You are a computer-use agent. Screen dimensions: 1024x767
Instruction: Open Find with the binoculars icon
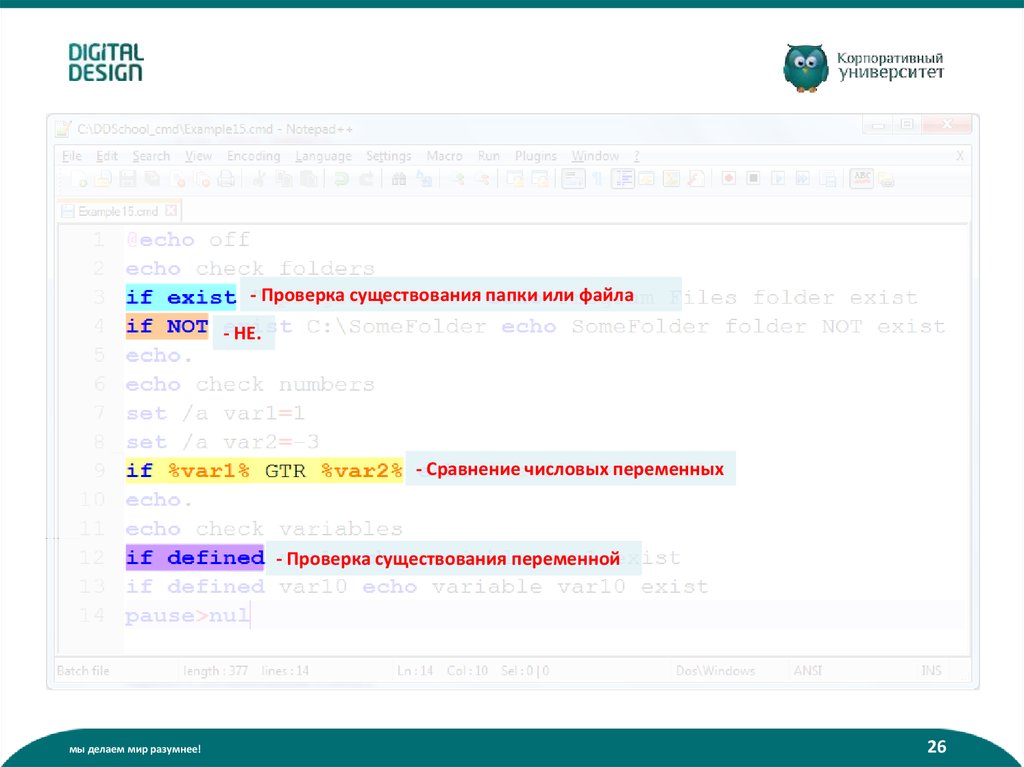click(398, 179)
